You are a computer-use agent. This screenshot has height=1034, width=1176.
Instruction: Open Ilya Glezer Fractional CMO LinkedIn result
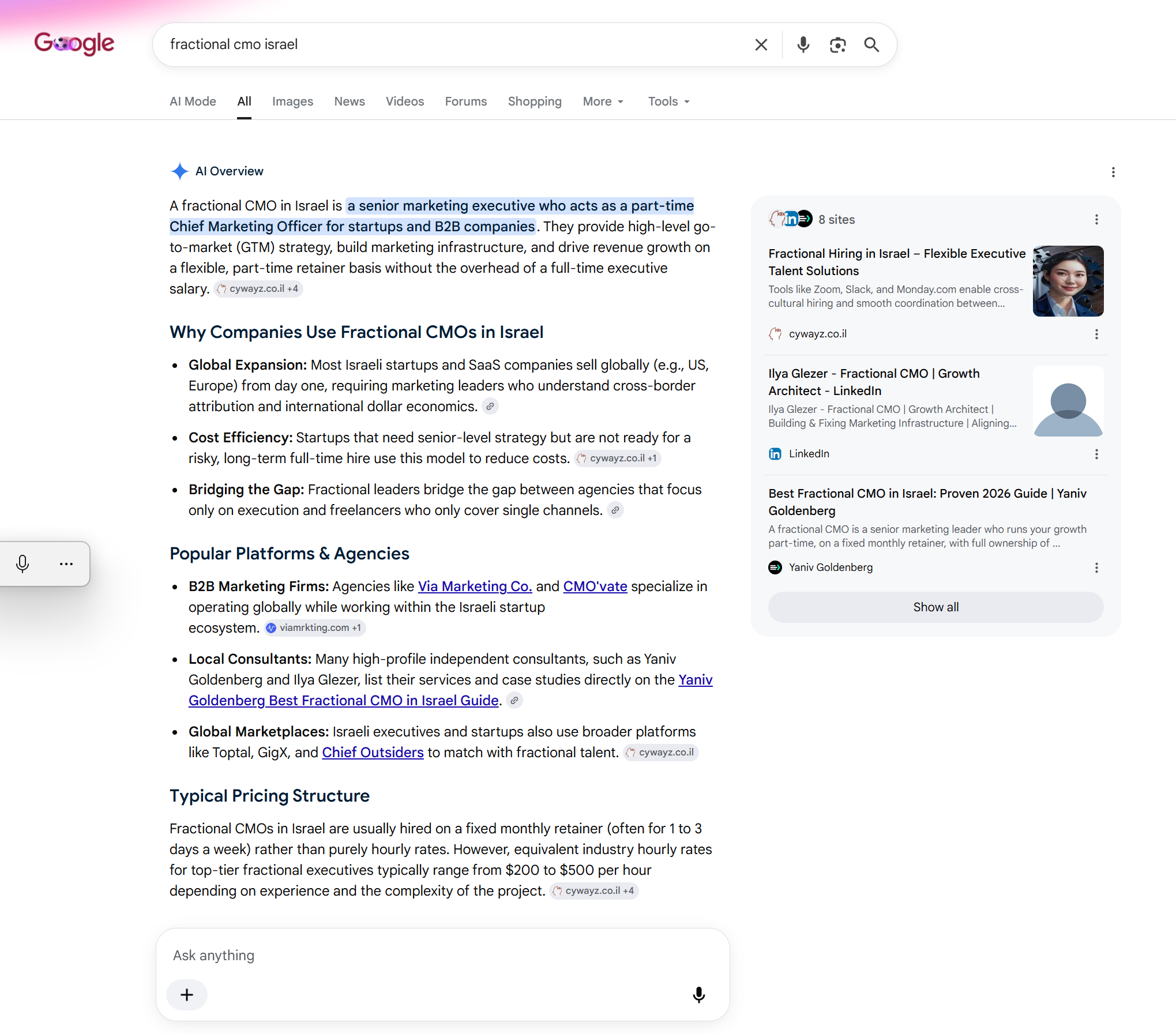(874, 382)
